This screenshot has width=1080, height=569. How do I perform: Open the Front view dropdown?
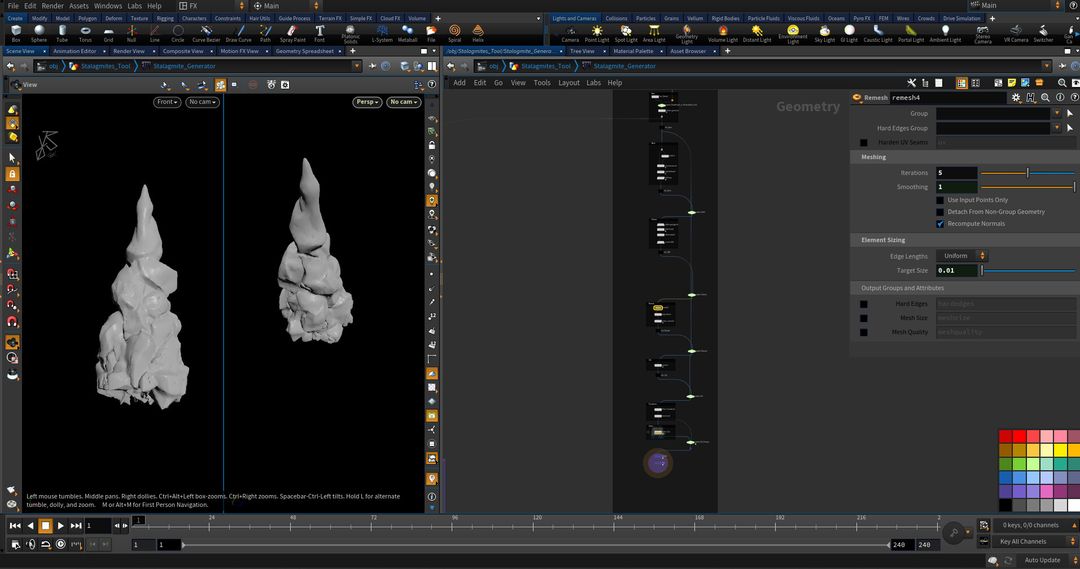[x=167, y=102]
